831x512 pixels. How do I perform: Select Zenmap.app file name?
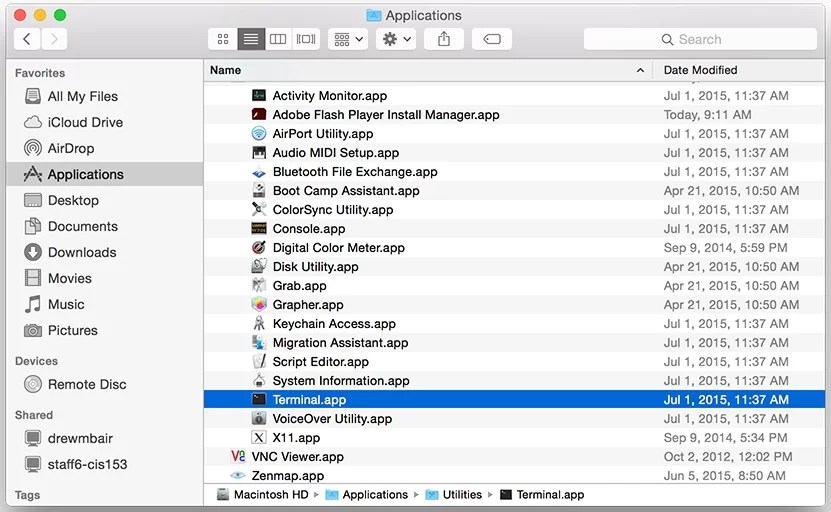(288, 476)
